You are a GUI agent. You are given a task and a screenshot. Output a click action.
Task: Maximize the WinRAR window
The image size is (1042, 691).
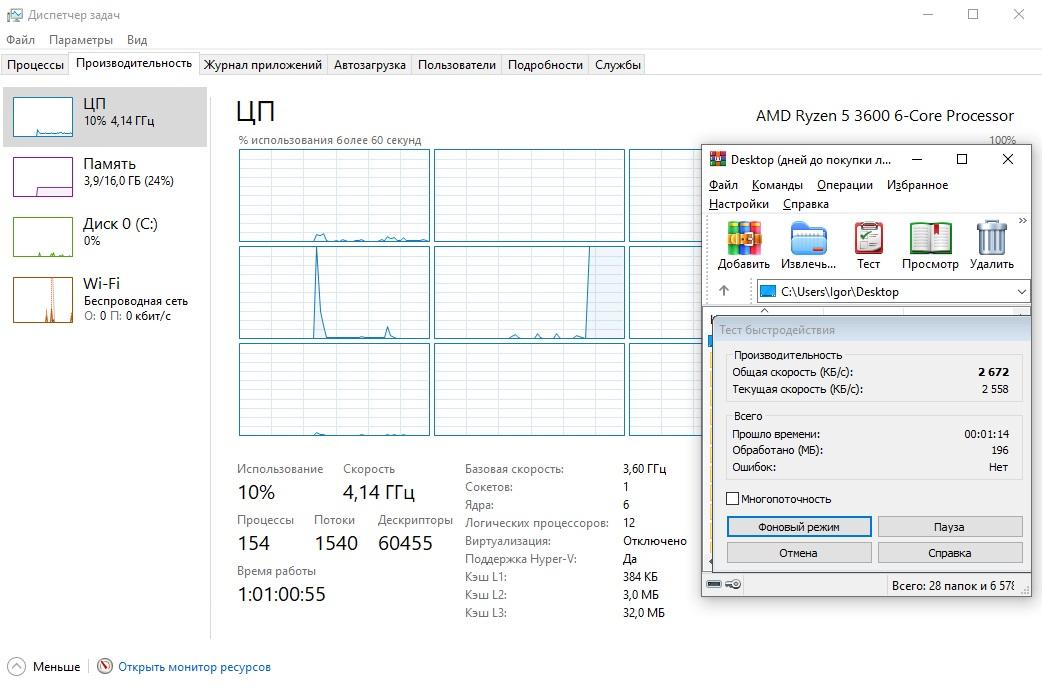point(962,159)
